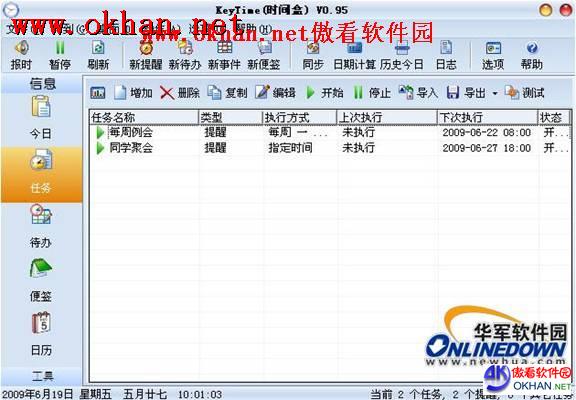
Task: Add a new to-do with 新待办
Action: coord(185,55)
